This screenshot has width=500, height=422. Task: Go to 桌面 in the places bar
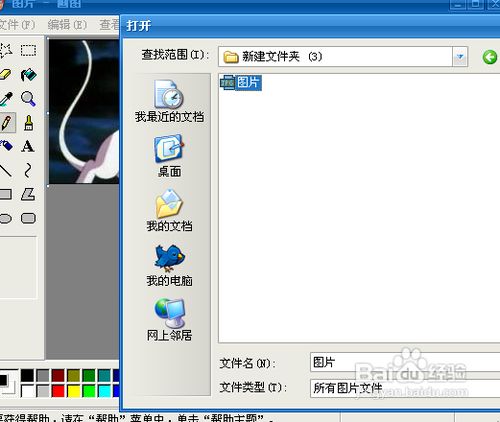pos(169,155)
